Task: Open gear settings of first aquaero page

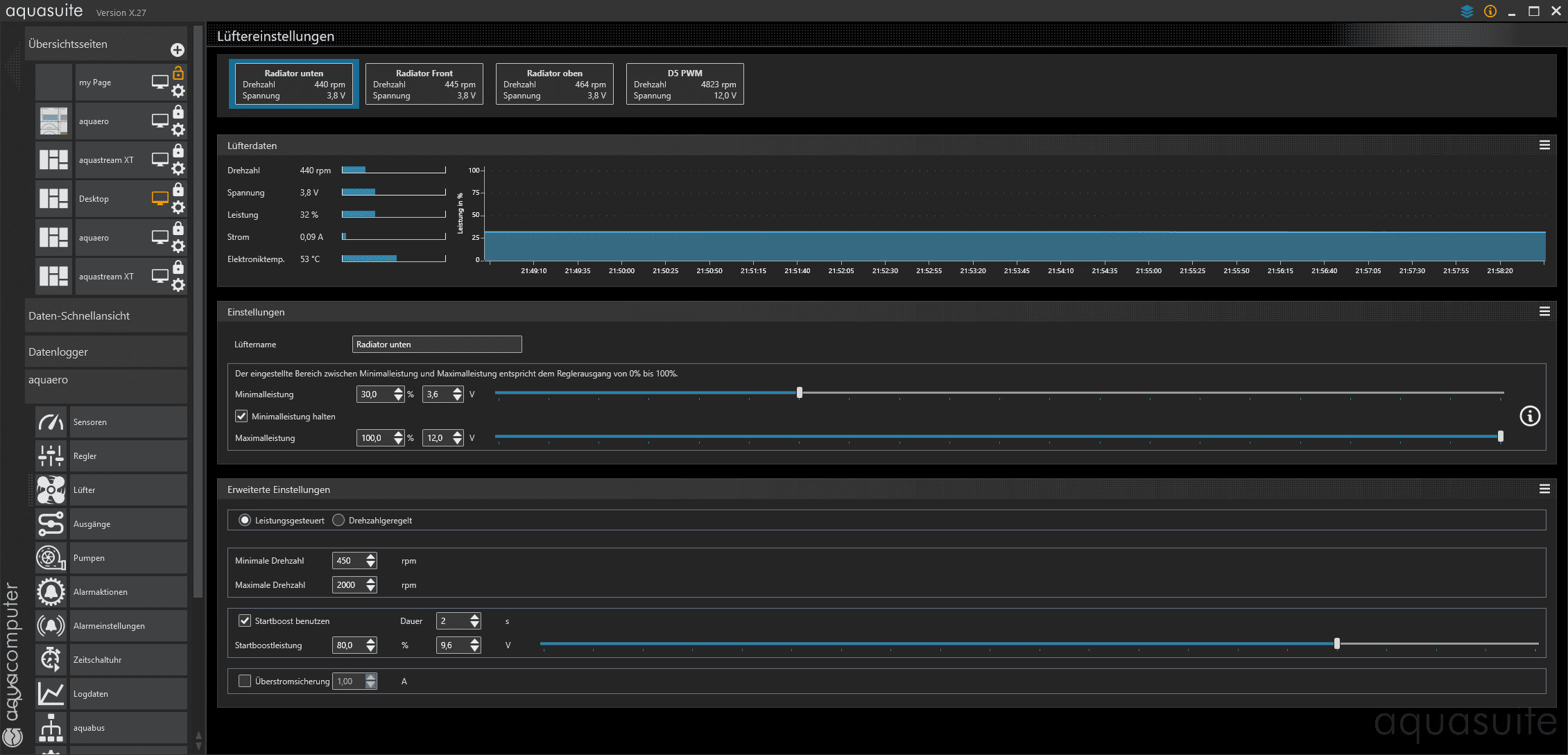Action: click(178, 130)
